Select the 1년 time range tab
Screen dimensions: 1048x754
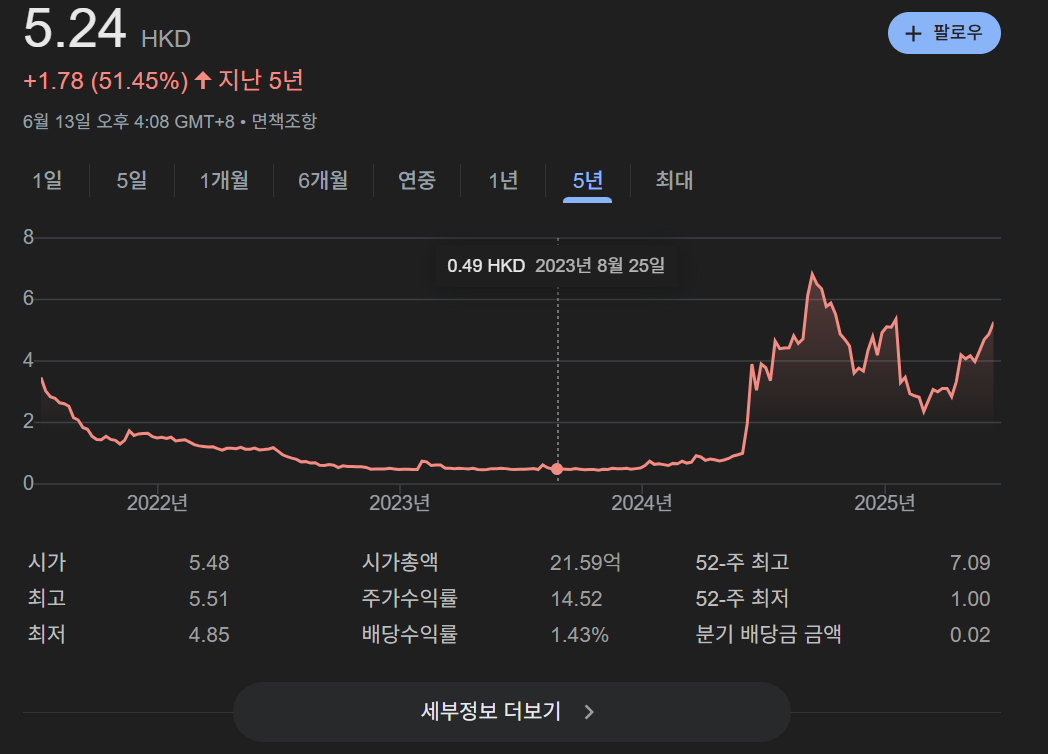coord(503,180)
